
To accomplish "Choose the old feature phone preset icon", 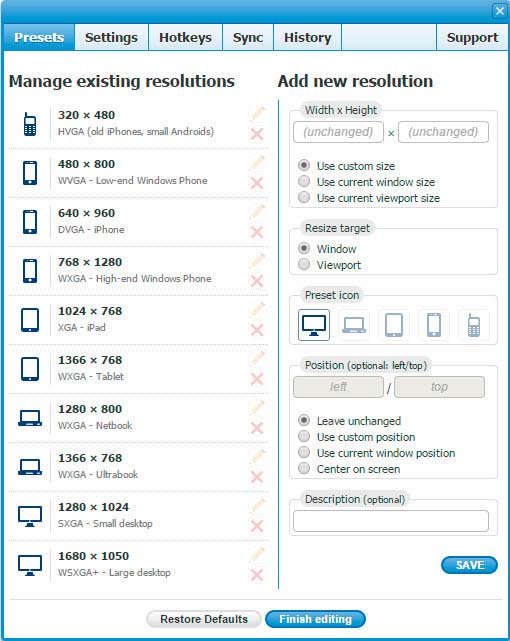I will click(x=474, y=325).
